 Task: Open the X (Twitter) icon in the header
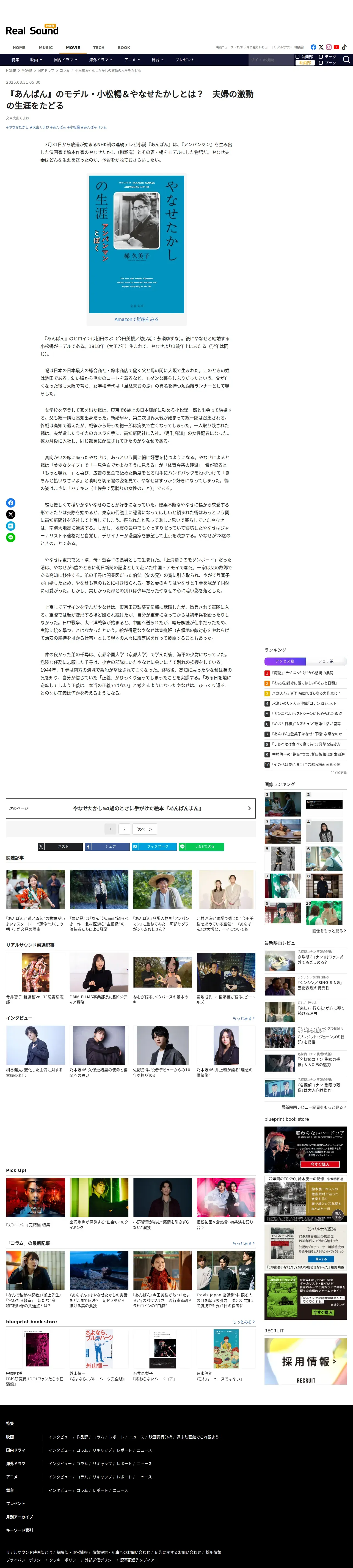(x=321, y=47)
